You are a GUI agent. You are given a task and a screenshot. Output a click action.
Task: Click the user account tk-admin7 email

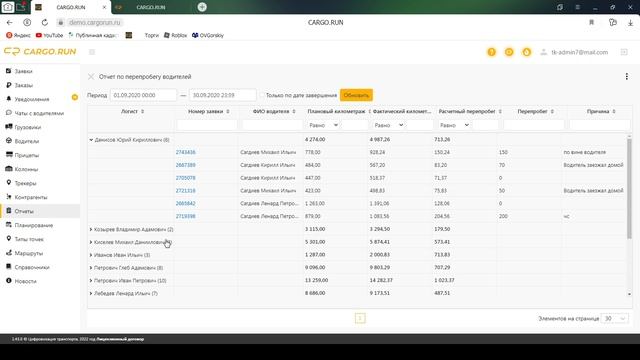580,52
